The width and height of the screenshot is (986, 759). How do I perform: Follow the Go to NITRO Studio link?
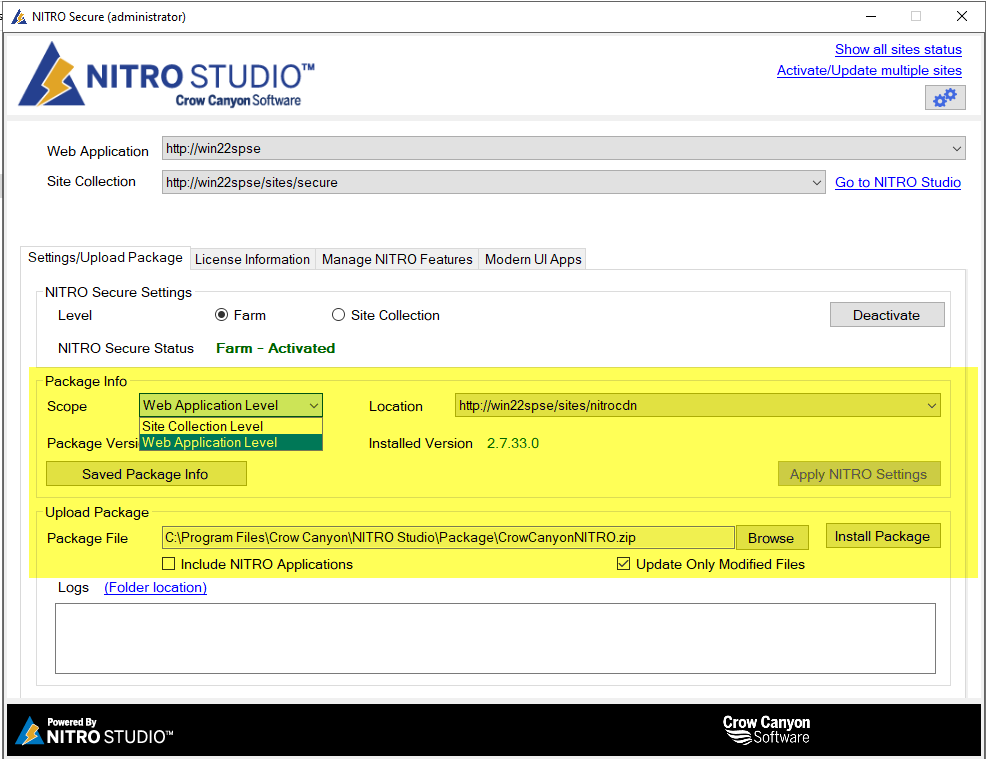[x=897, y=182]
